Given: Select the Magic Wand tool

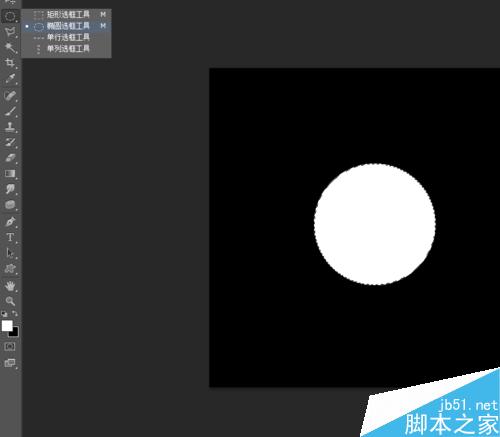Looking at the screenshot, I should (10, 47).
